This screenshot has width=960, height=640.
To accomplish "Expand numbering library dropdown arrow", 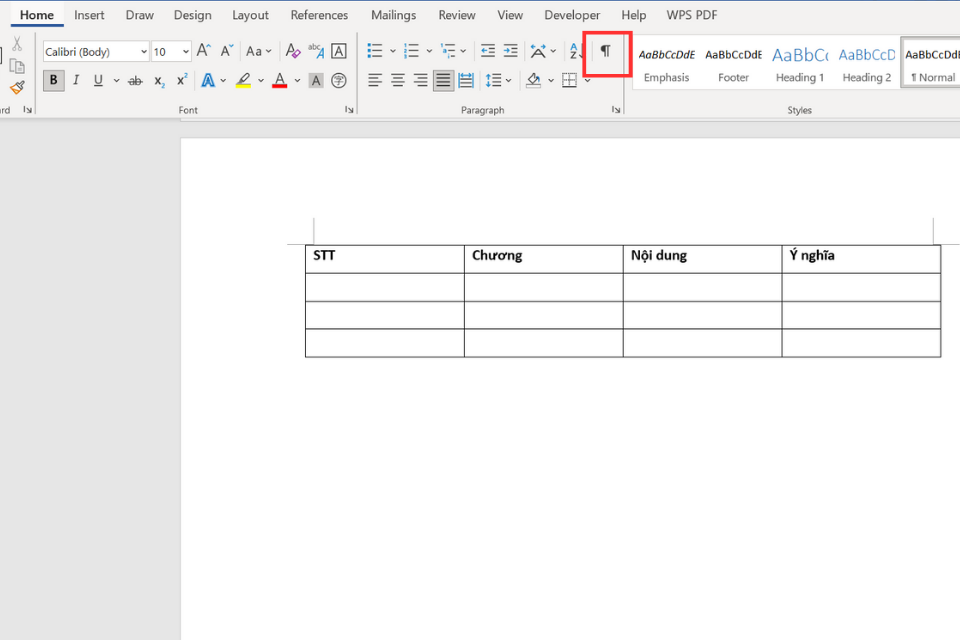I will pos(429,51).
